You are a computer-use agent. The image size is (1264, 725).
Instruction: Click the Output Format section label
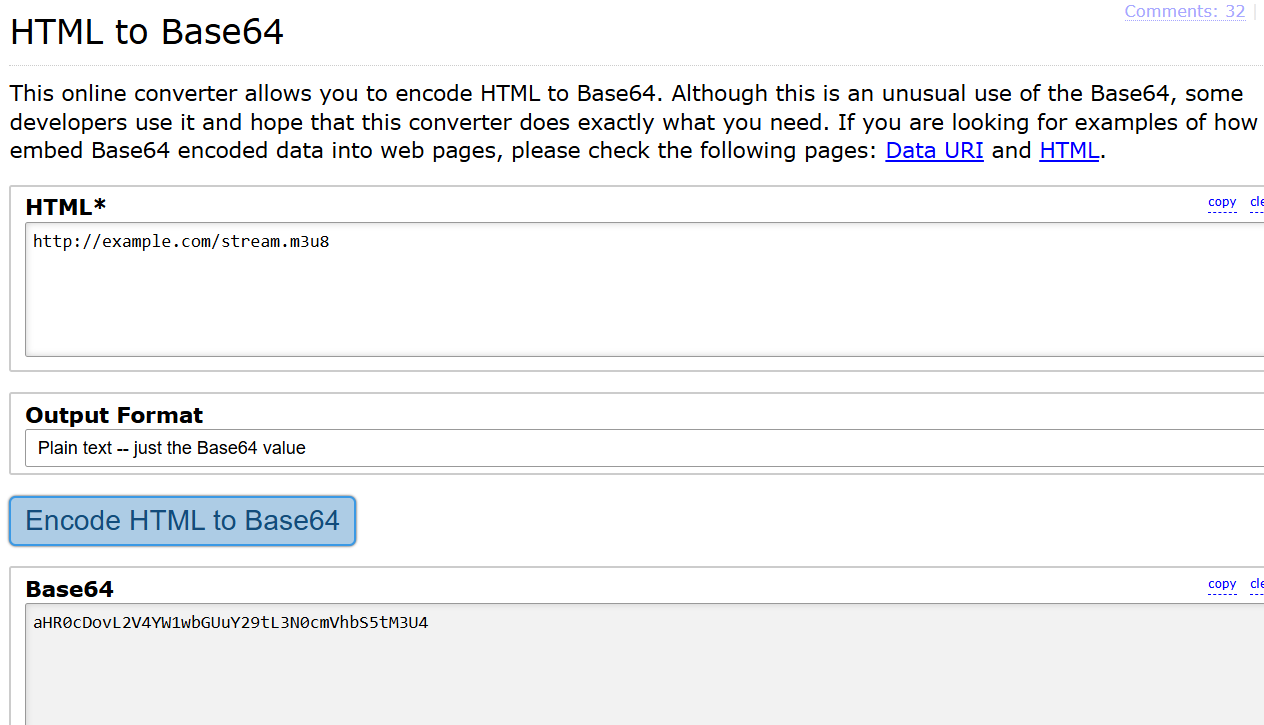(114, 415)
